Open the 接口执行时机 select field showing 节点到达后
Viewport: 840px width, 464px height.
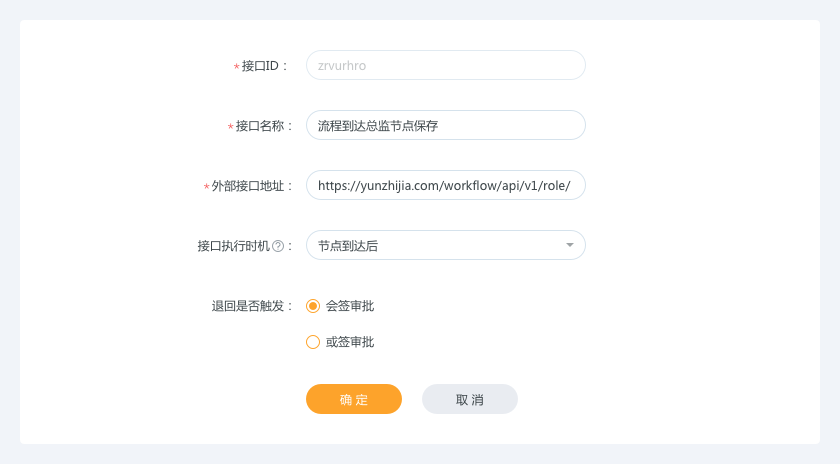tap(446, 245)
